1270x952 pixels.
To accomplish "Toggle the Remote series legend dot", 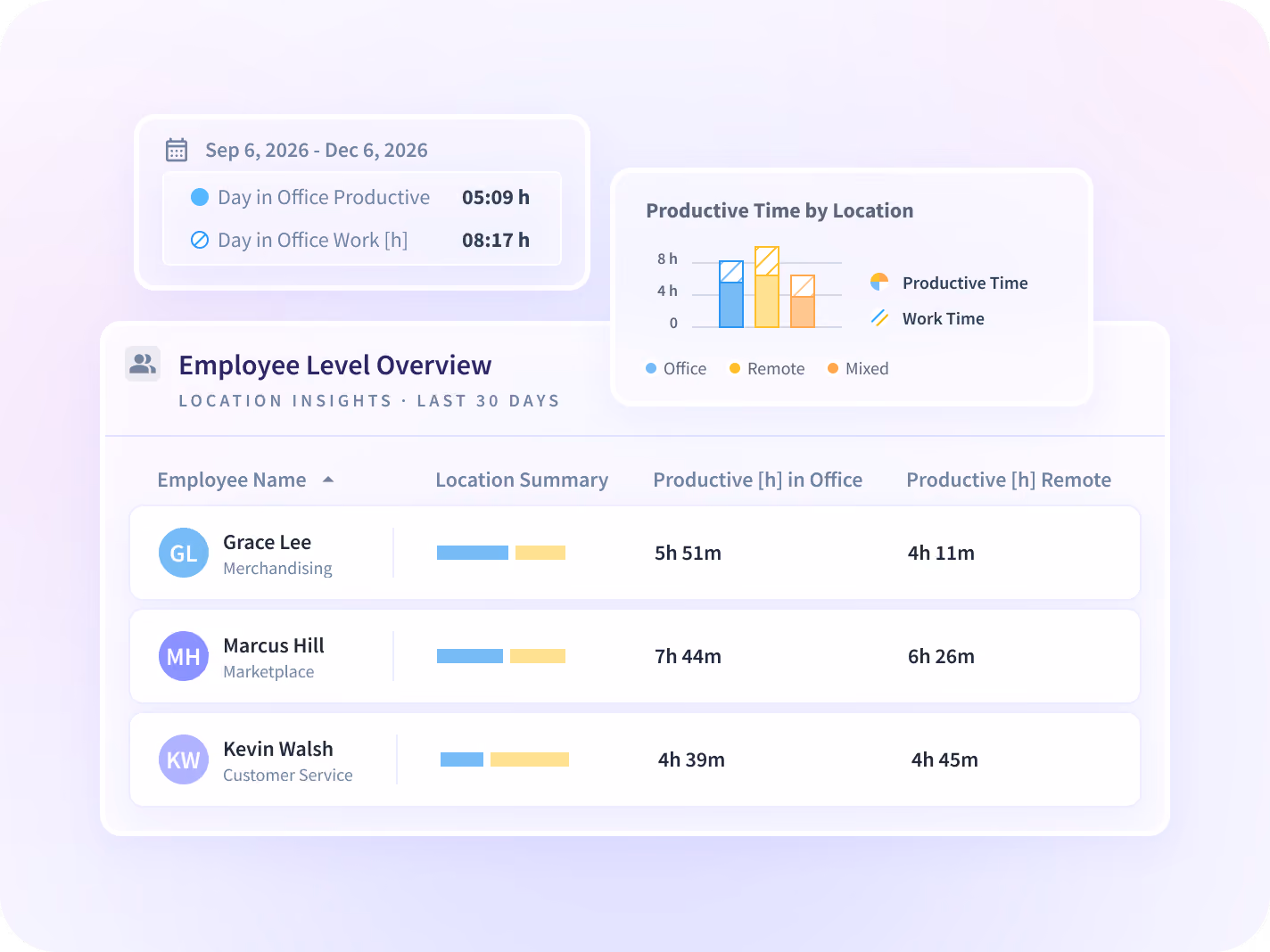I will click(735, 368).
